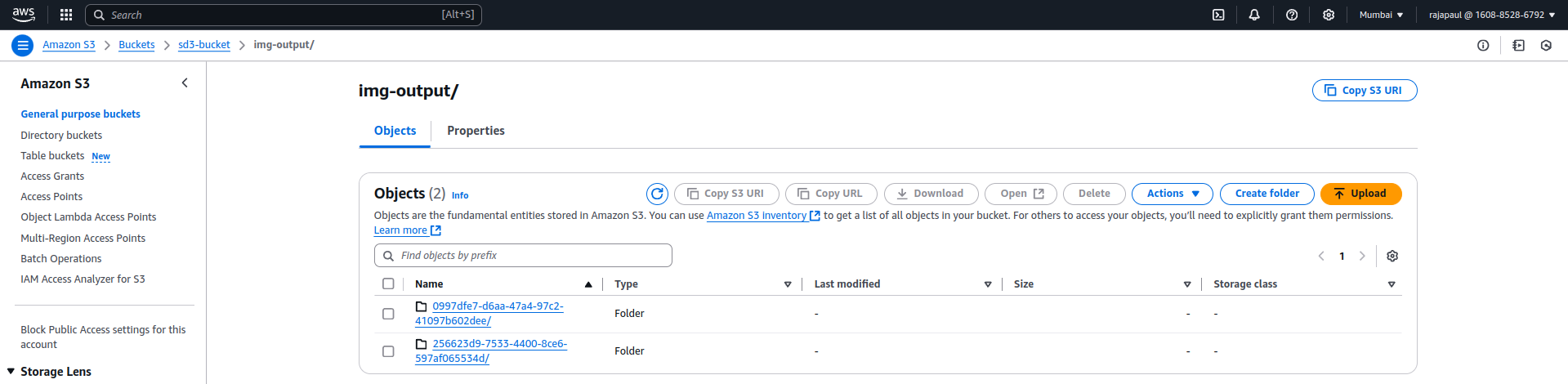1568x384 pixels.
Task: Open folder 0997dfe7-d6aa-47a4-97c2-41097b602dee/
Action: coord(489,314)
